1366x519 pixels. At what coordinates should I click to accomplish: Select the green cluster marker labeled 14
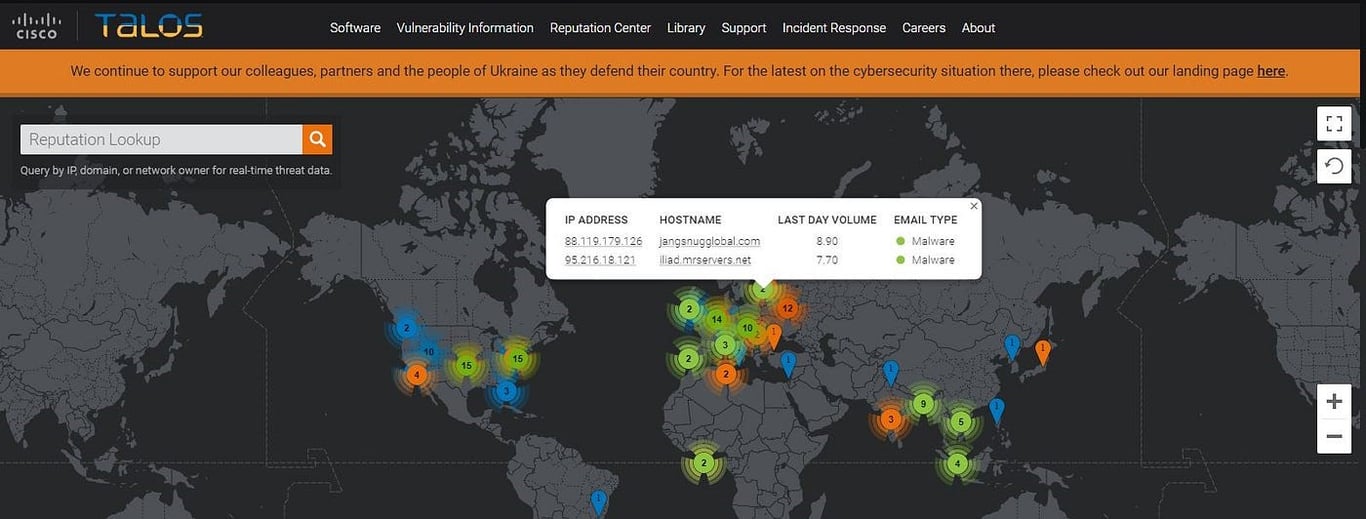coord(716,320)
